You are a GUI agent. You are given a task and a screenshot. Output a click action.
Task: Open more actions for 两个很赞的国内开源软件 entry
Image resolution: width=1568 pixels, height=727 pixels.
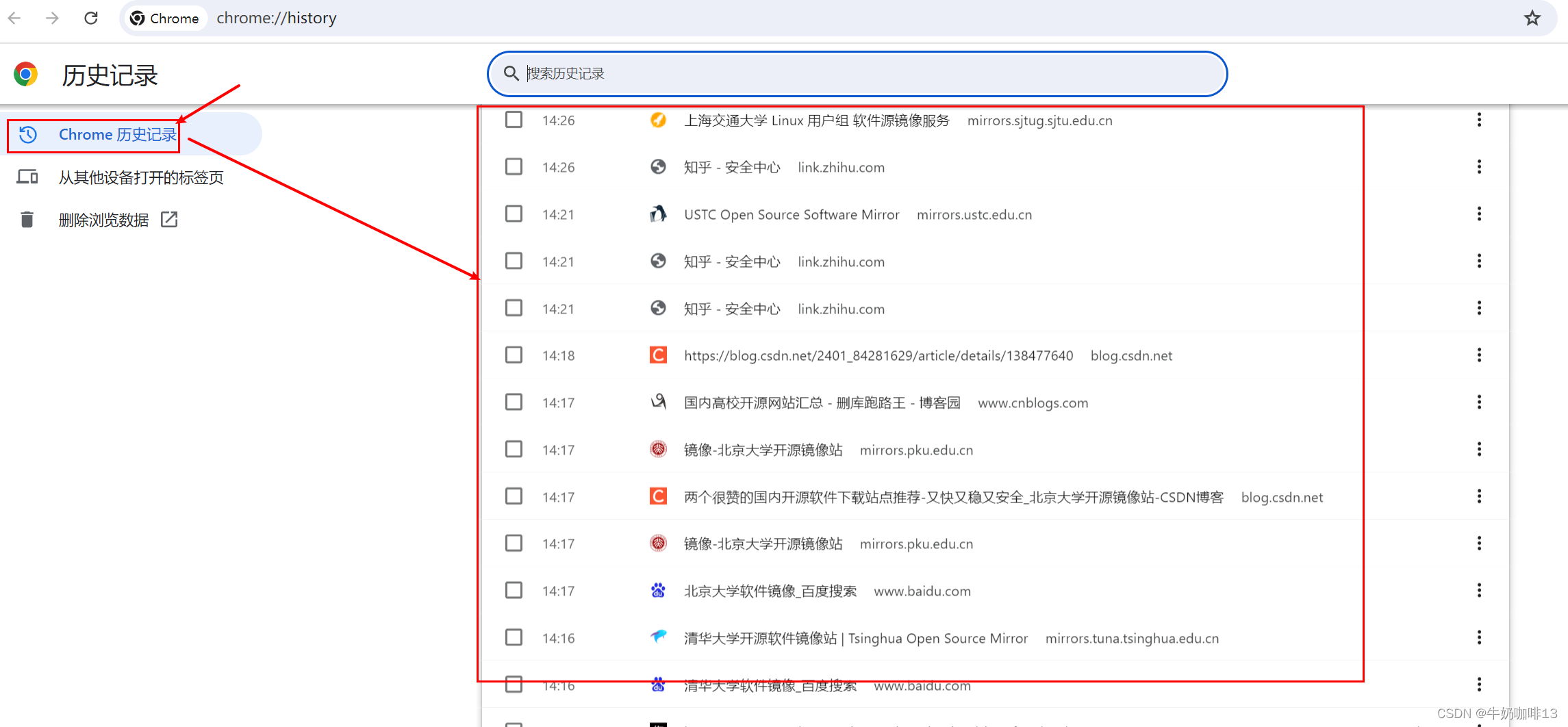(x=1479, y=496)
